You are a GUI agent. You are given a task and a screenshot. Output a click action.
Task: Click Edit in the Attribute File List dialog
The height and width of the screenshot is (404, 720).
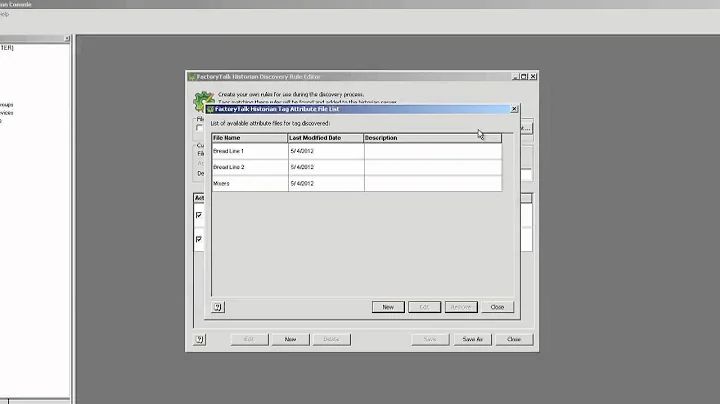pyautogui.click(x=424, y=307)
